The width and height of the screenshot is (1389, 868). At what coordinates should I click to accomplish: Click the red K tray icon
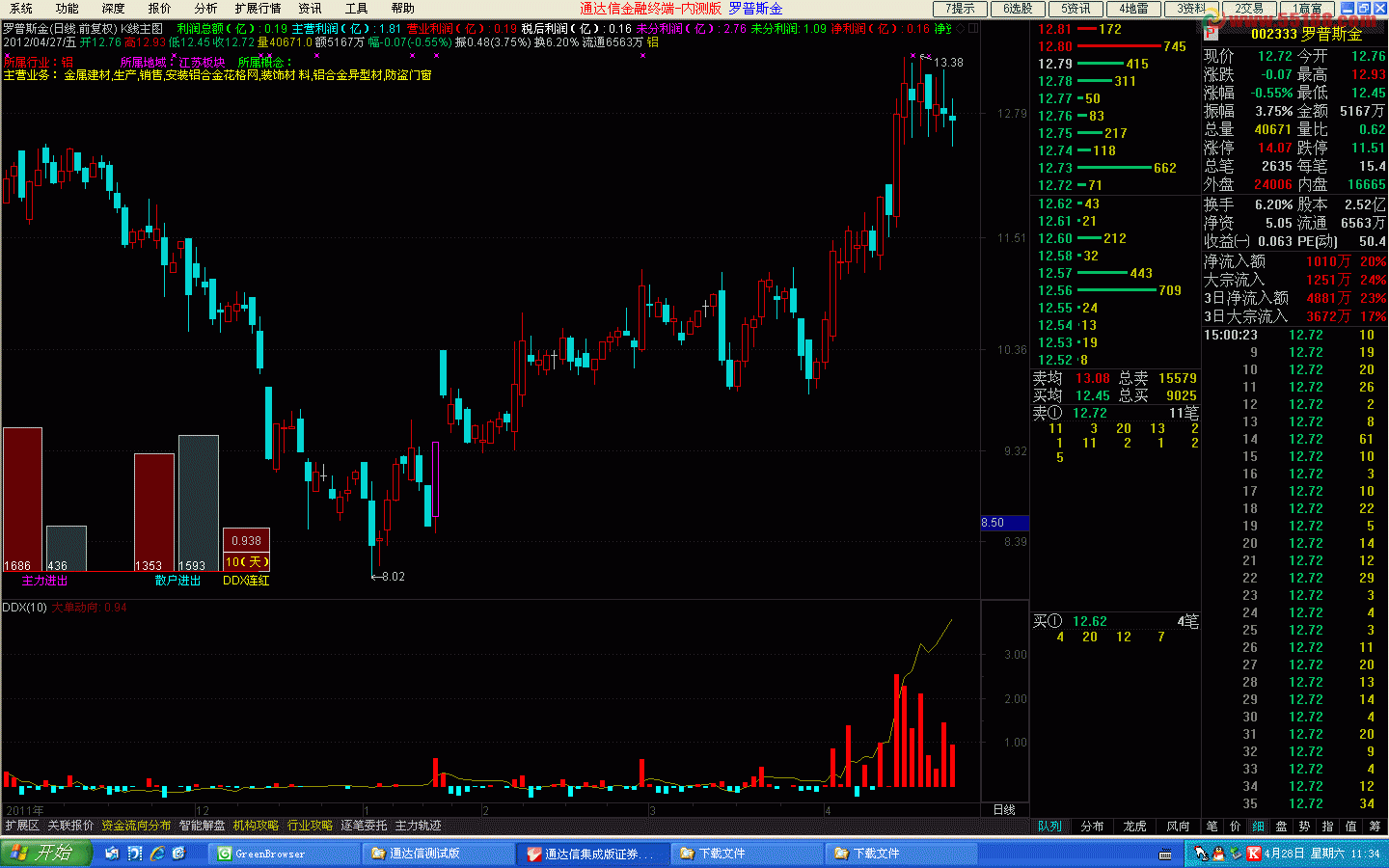[x=1252, y=854]
